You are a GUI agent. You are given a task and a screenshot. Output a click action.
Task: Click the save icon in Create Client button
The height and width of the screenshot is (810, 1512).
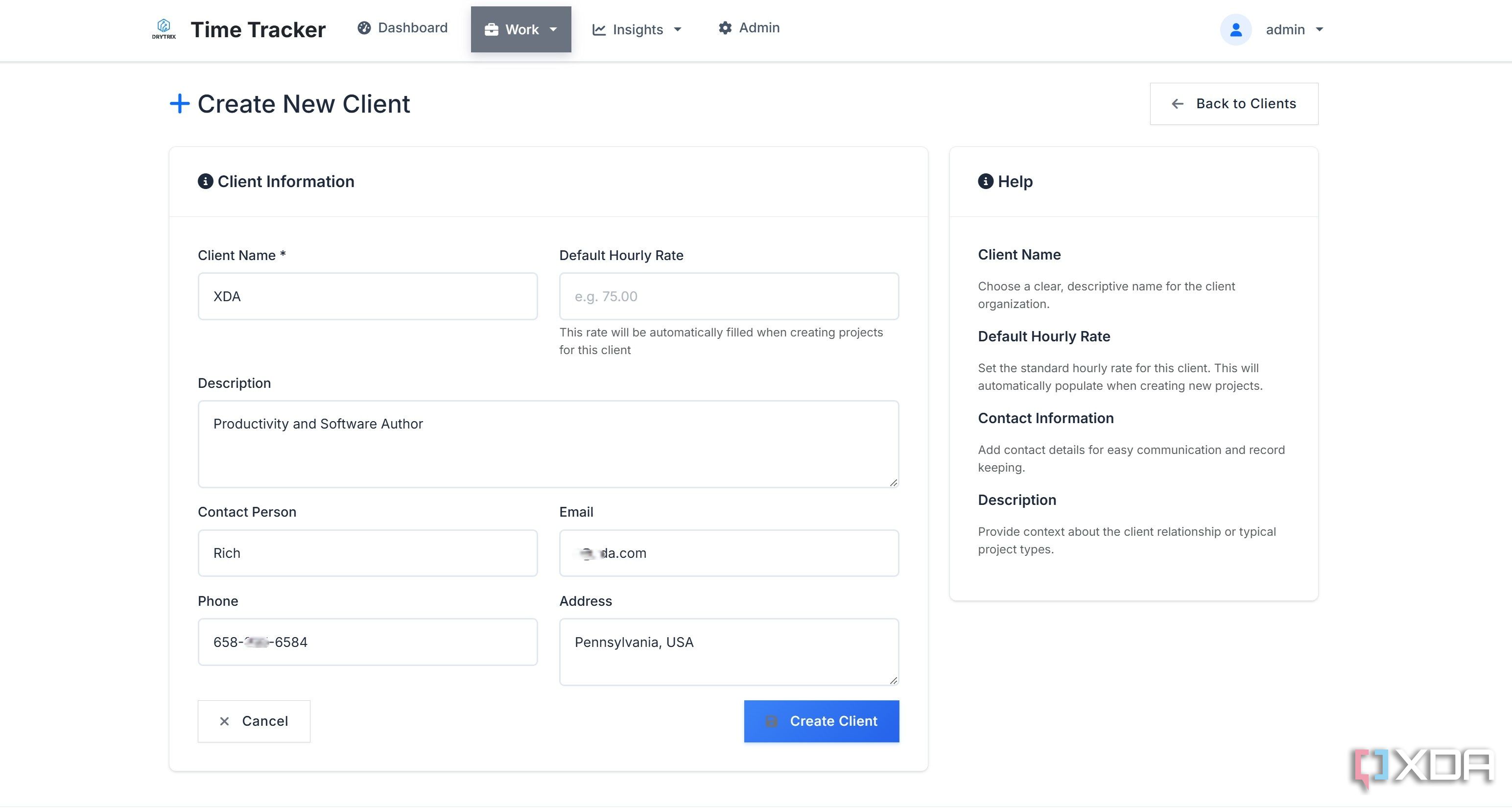pos(771,721)
